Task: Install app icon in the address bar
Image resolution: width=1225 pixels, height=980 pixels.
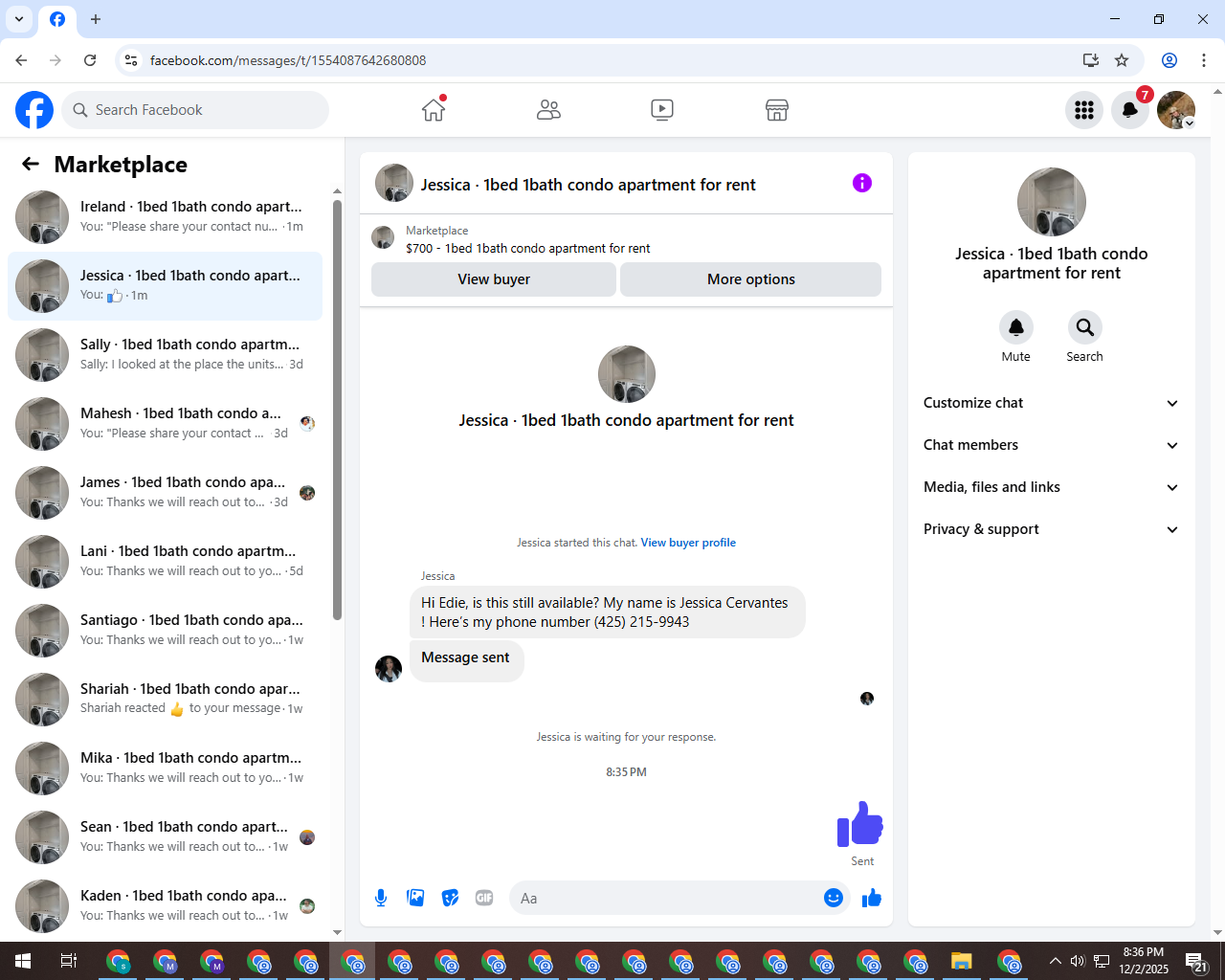Action: [1091, 60]
